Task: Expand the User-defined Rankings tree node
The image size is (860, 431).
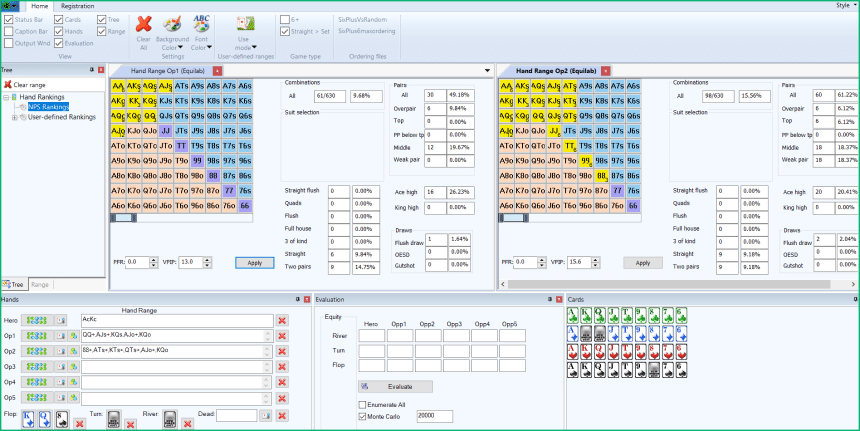Action: [13, 116]
